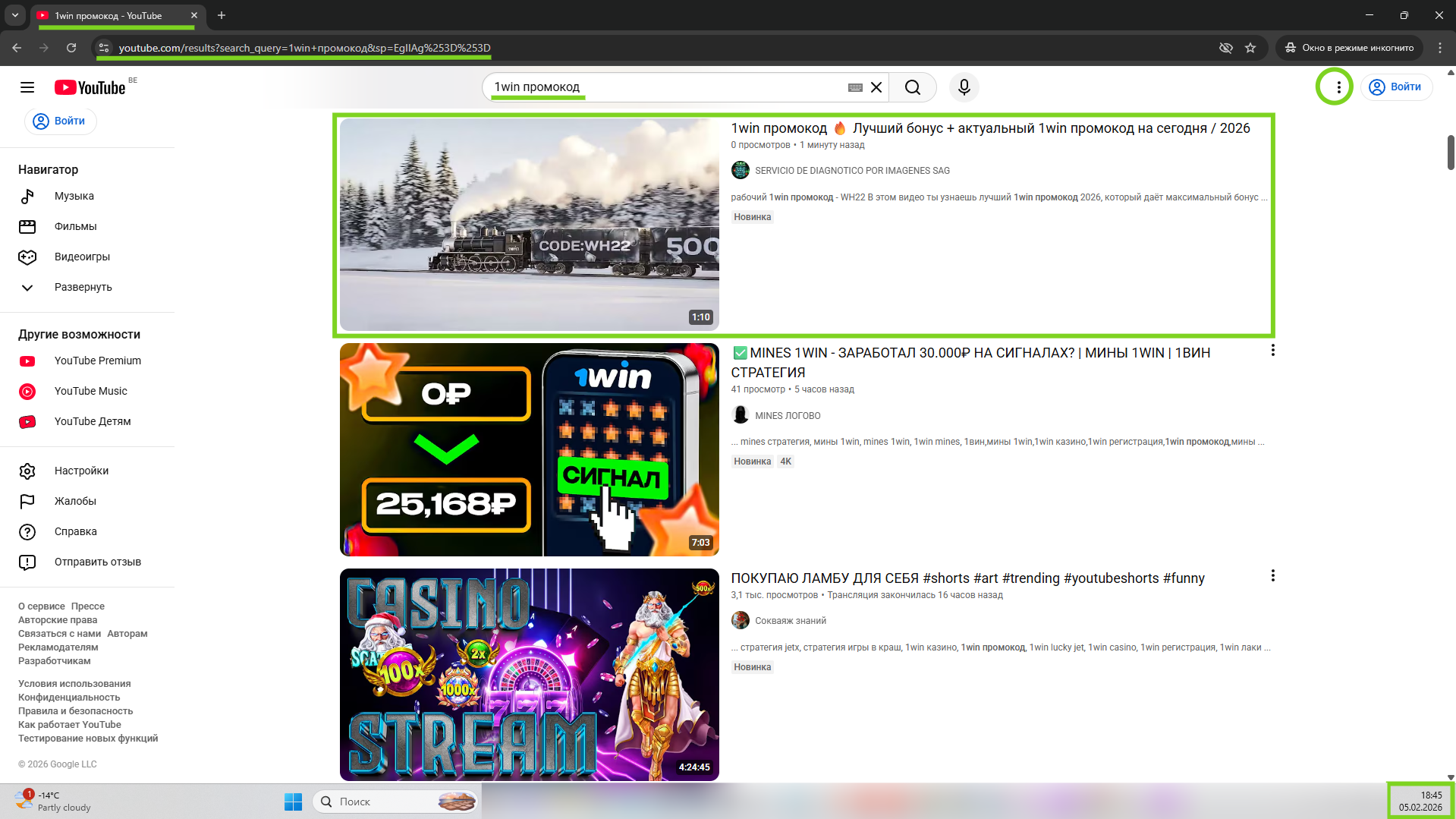Image resolution: width=1456 pixels, height=819 pixels.
Task: Bookmark this page with the star icon
Action: 1250,48
